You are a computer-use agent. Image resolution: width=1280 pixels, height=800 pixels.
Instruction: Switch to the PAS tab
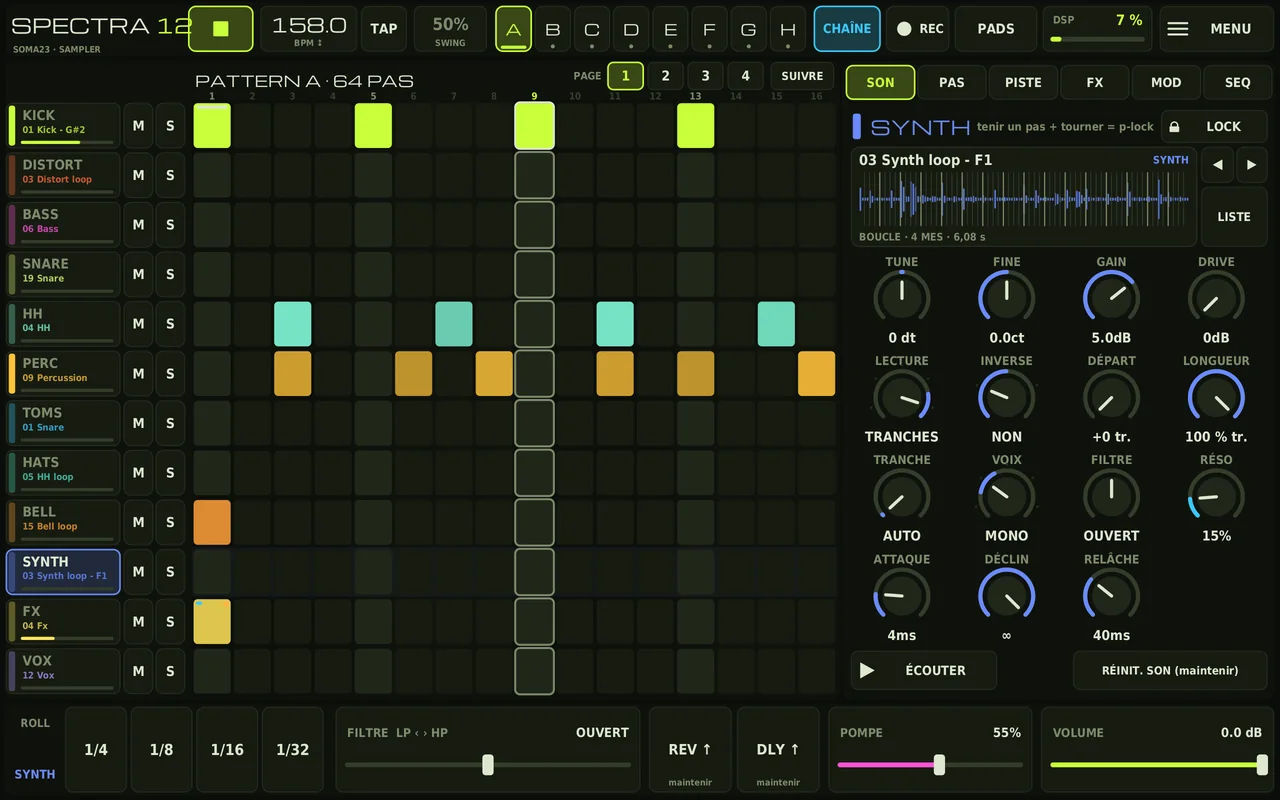(952, 82)
